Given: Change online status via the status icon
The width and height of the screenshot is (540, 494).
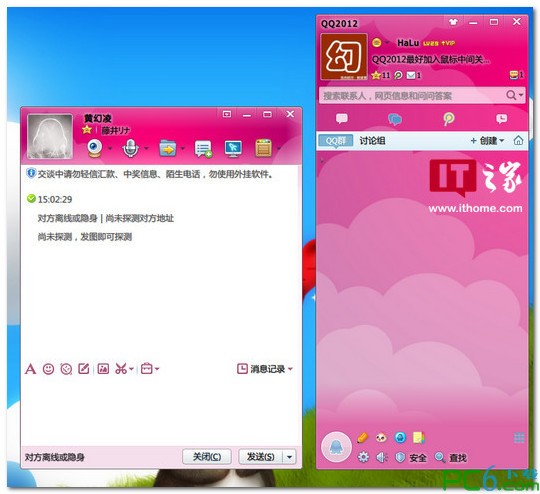Looking at the screenshot, I should pyautogui.click(x=377, y=43).
